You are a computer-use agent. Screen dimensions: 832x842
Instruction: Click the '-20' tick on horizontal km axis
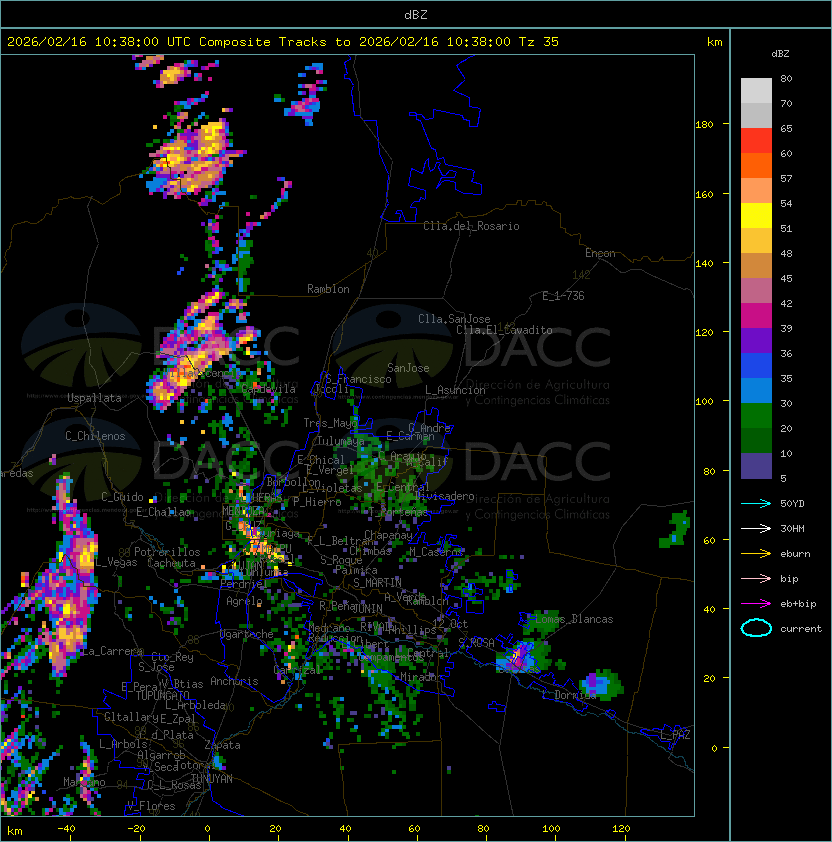pos(136,829)
